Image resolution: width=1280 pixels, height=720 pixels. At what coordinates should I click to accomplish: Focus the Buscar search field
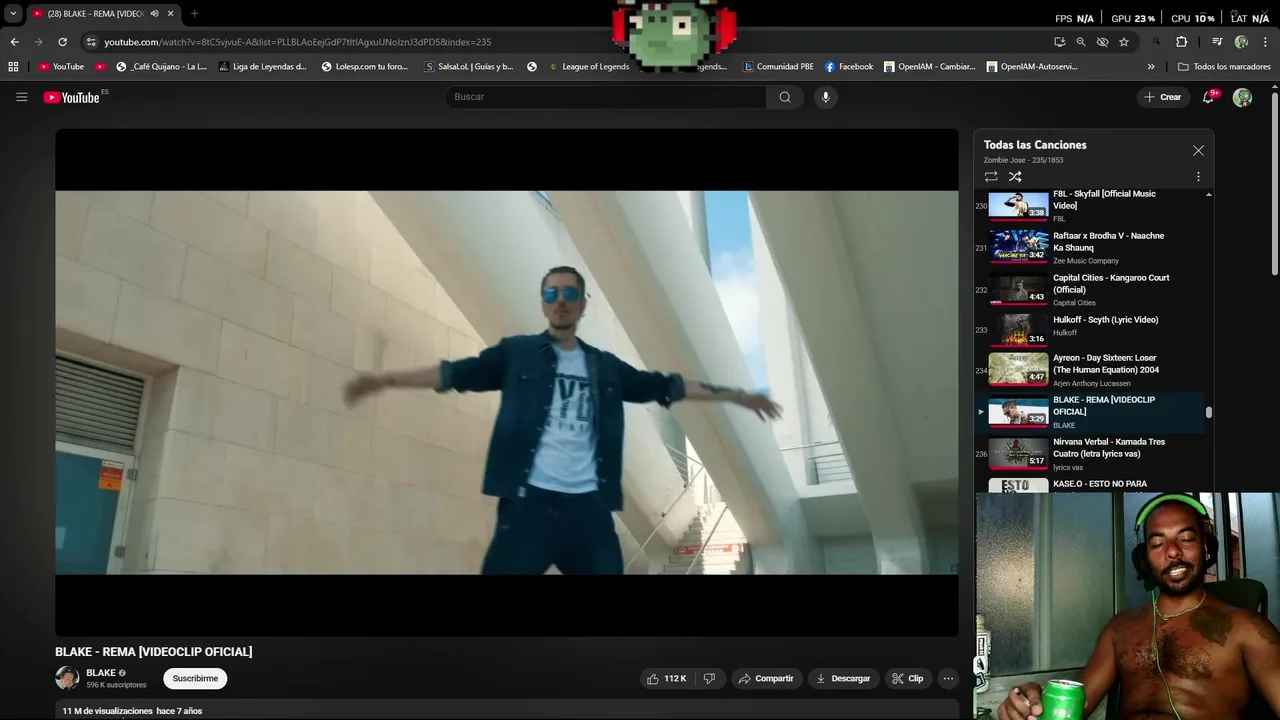[605, 97]
